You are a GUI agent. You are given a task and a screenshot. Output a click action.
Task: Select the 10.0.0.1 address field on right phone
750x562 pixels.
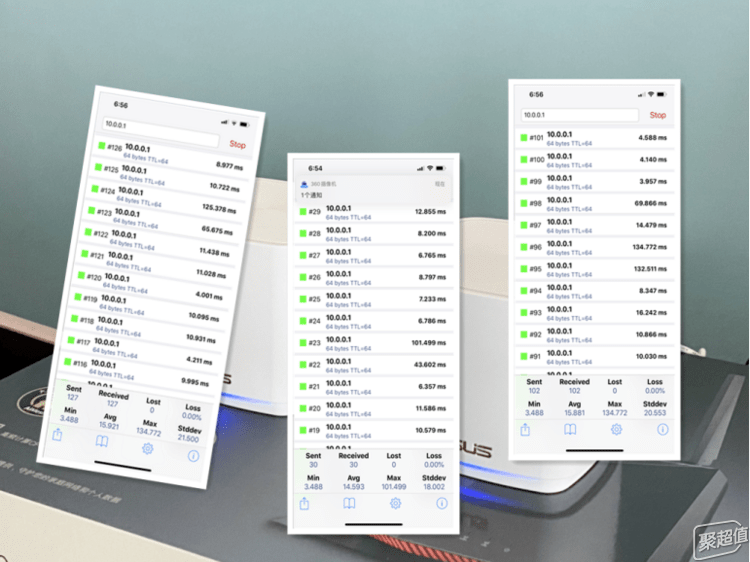(x=580, y=115)
